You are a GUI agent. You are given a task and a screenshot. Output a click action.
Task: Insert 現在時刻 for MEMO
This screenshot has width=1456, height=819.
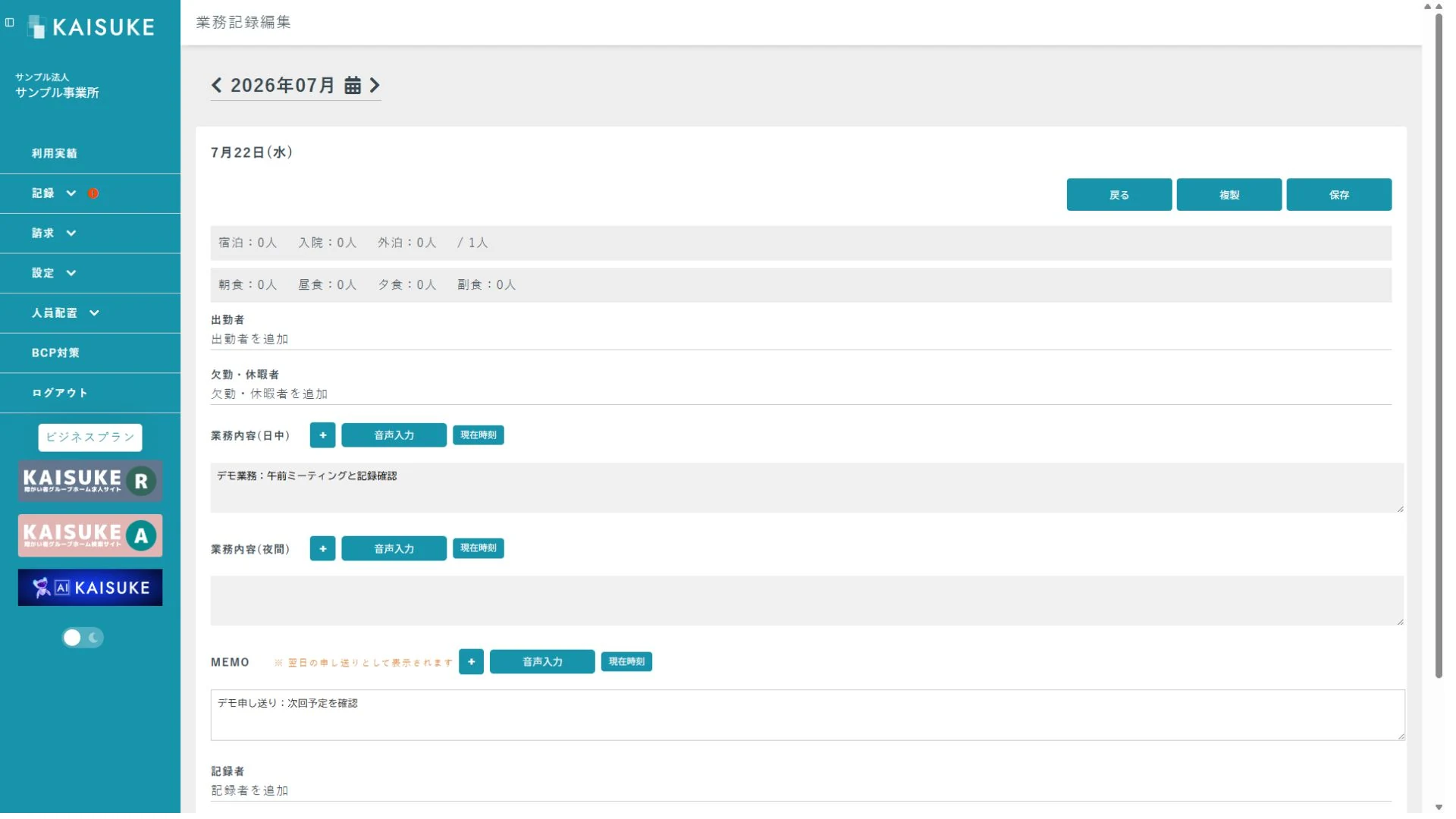627,662
